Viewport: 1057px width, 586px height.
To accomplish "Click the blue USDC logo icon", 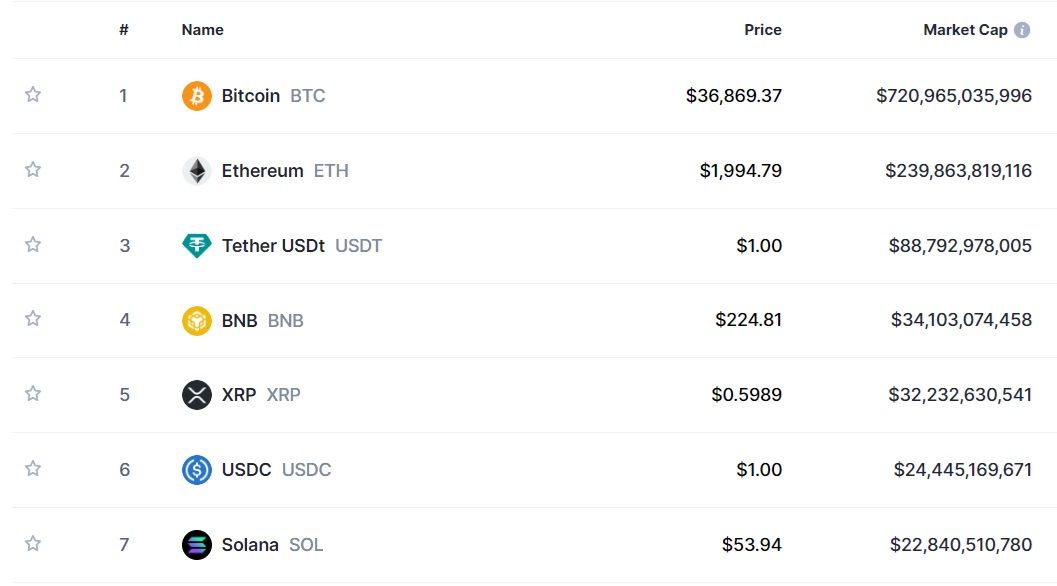I will (x=197, y=470).
